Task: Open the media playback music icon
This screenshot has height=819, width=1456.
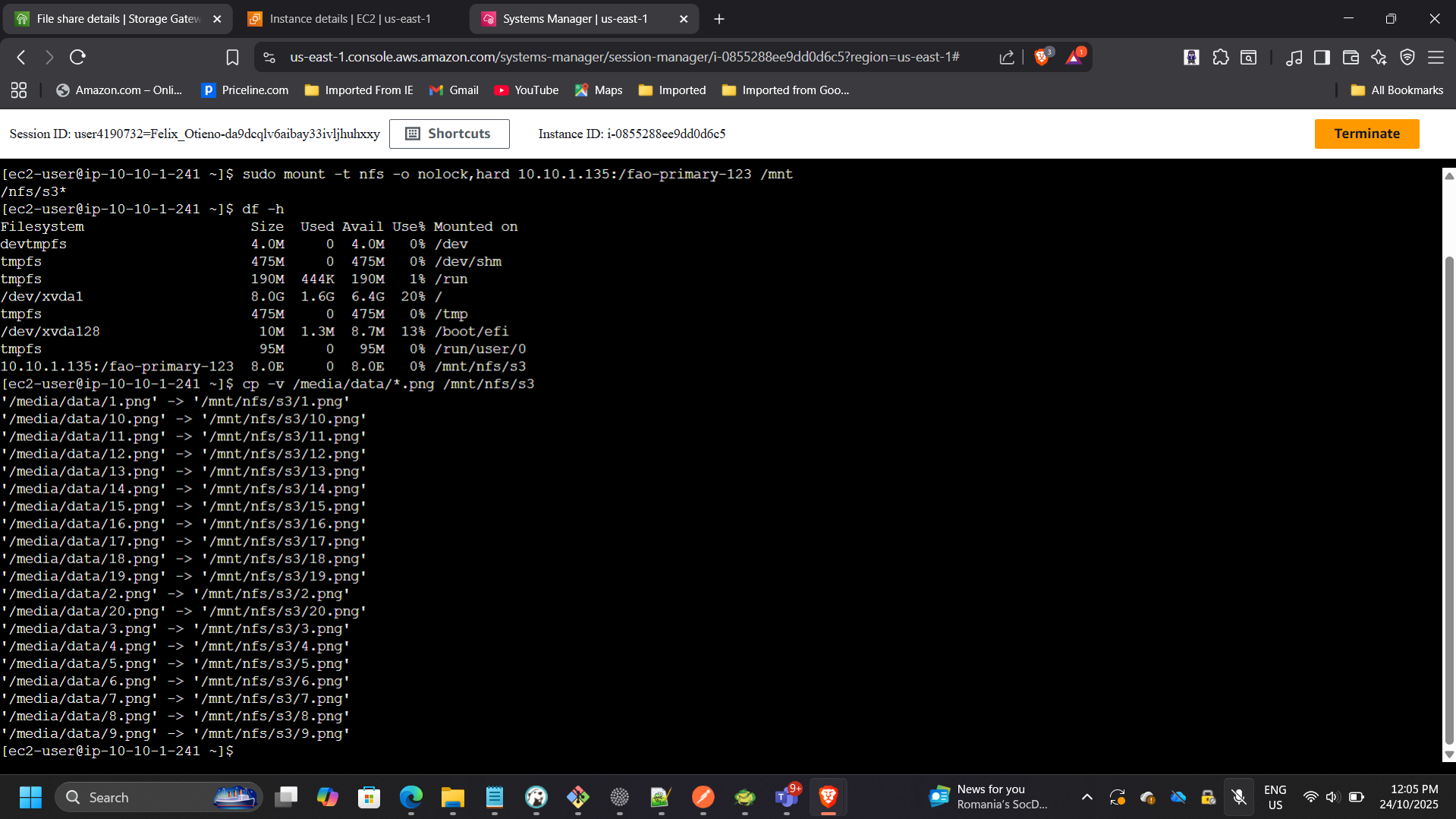Action: [1294, 56]
